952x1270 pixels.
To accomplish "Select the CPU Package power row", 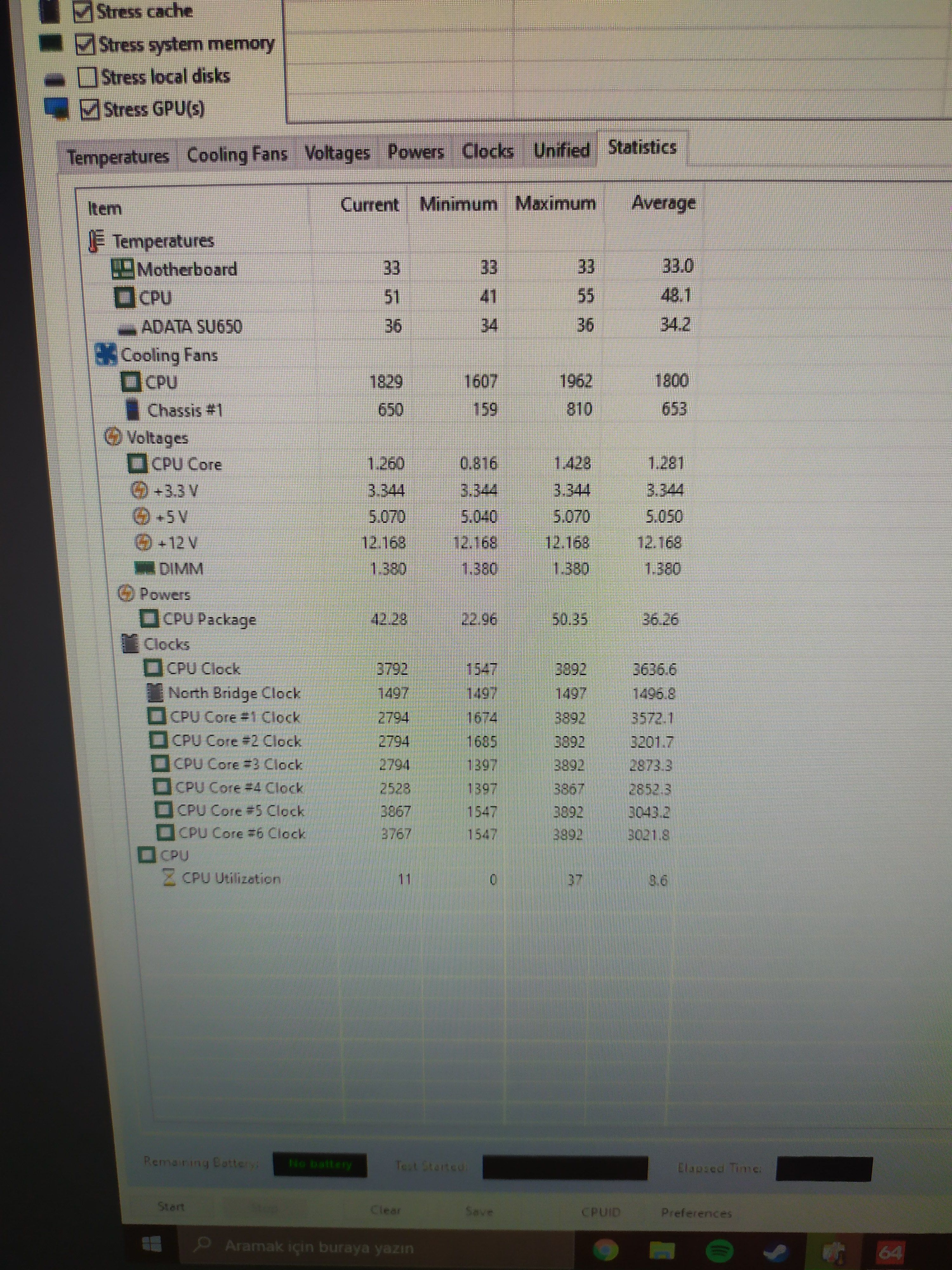I will click(x=209, y=619).
